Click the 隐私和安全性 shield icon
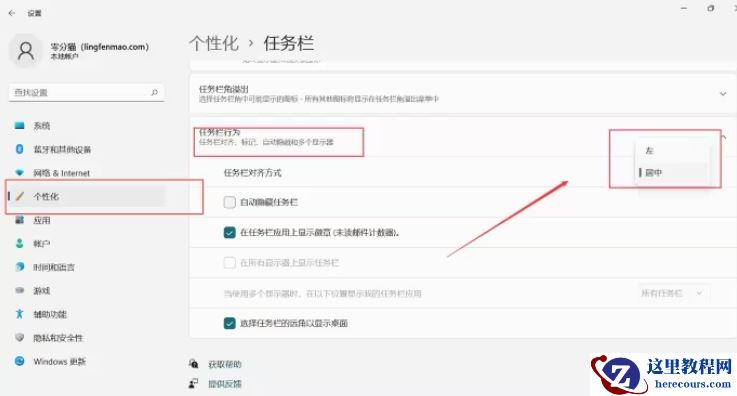The width and height of the screenshot is (737, 396). tap(19, 337)
